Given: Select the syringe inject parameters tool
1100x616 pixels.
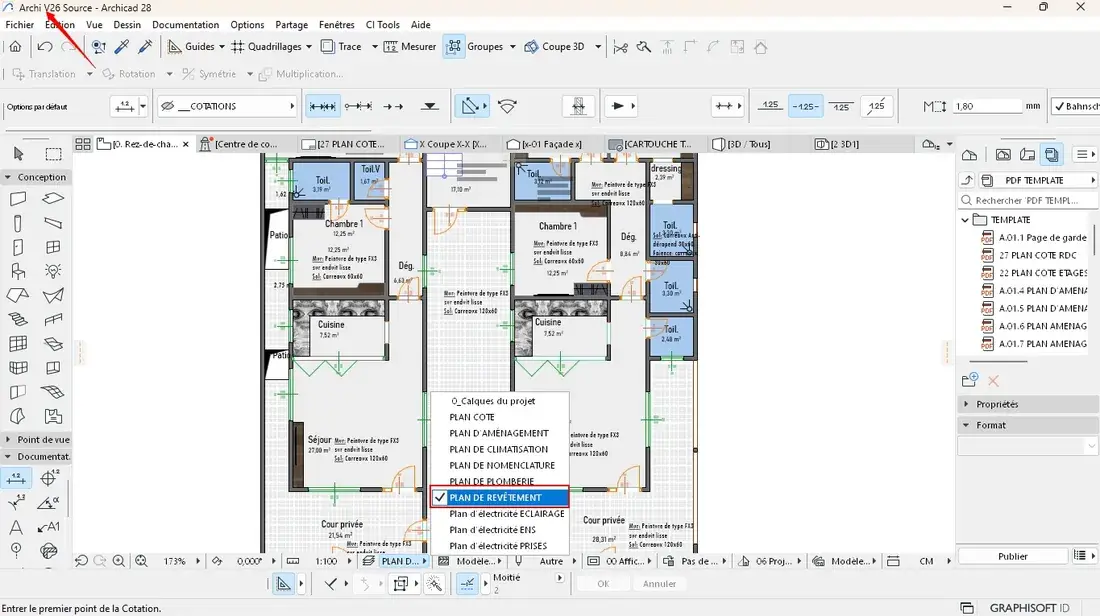Looking at the screenshot, I should 145,46.
